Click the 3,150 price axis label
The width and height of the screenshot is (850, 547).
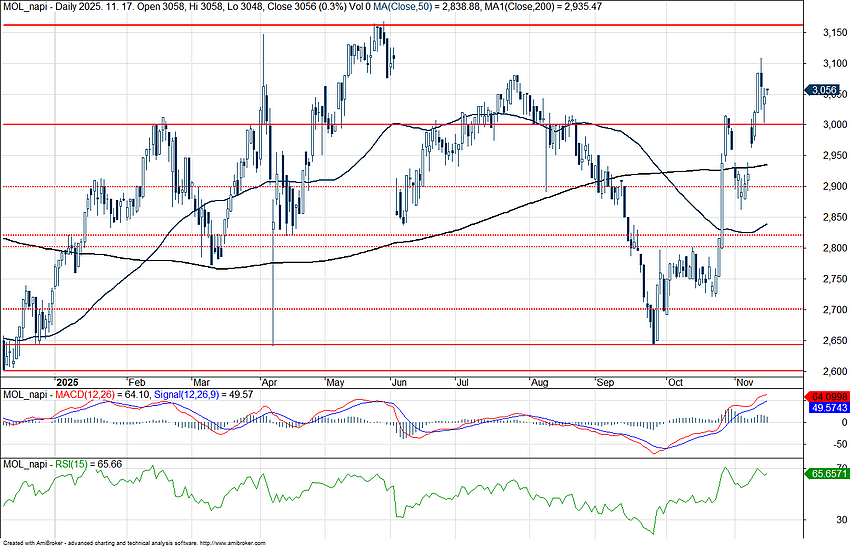(824, 32)
